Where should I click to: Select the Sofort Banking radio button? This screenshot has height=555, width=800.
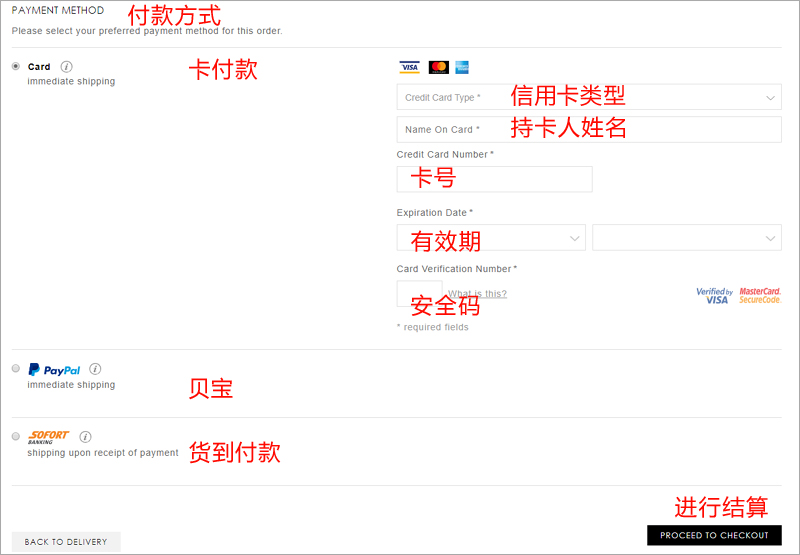[15, 437]
